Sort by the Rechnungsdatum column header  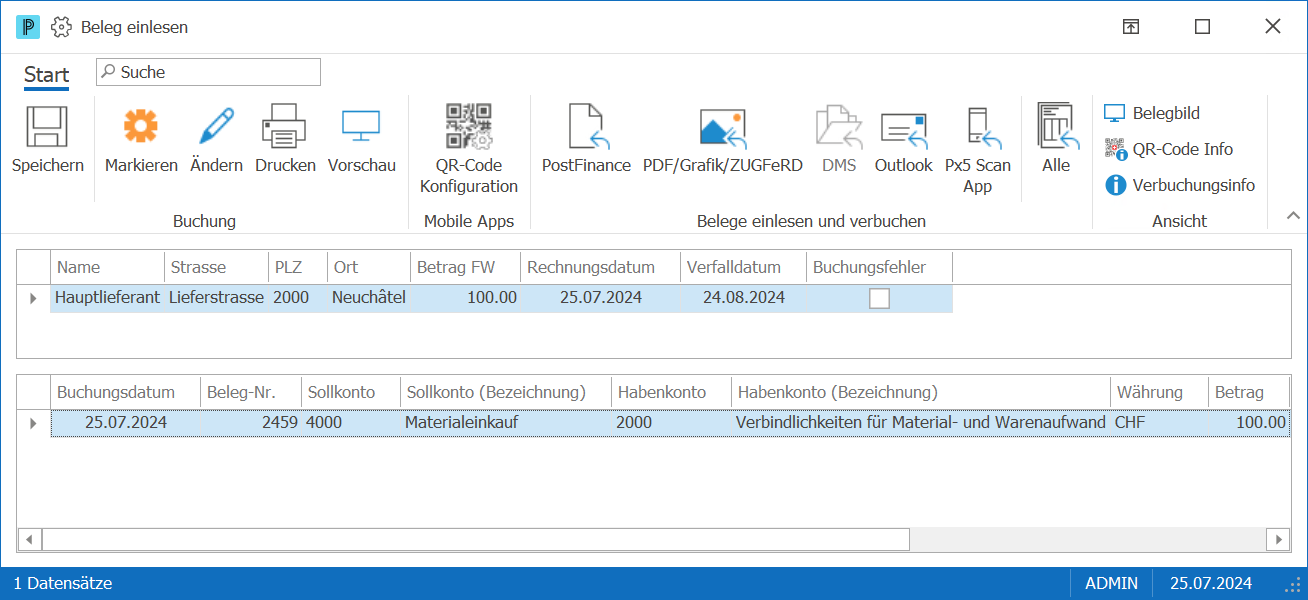[x=600, y=267]
